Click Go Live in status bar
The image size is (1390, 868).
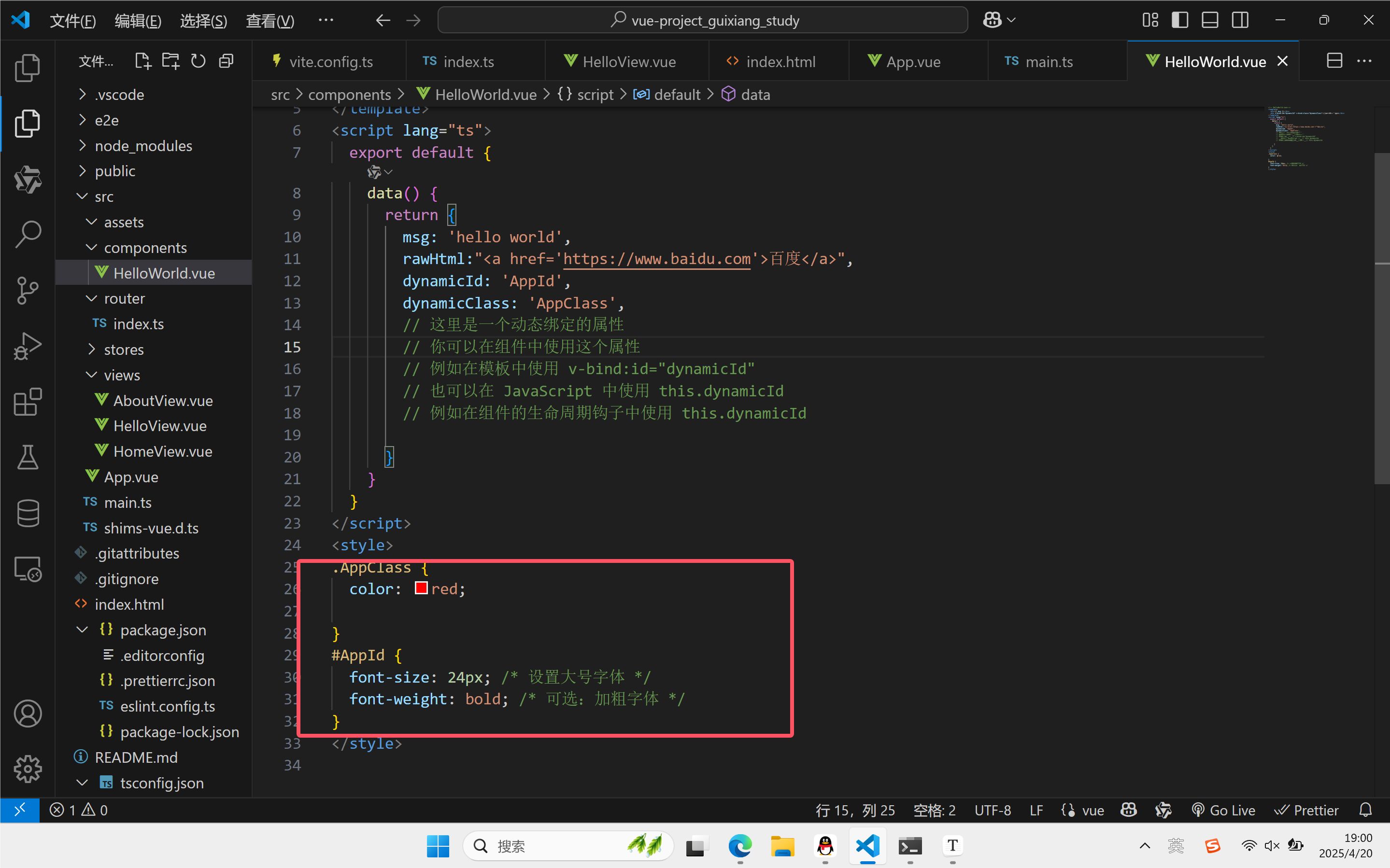pyautogui.click(x=1223, y=810)
